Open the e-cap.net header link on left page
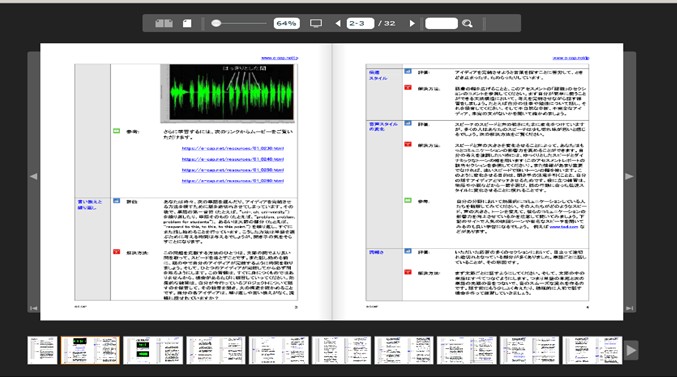The width and height of the screenshot is (677, 377). 279,58
